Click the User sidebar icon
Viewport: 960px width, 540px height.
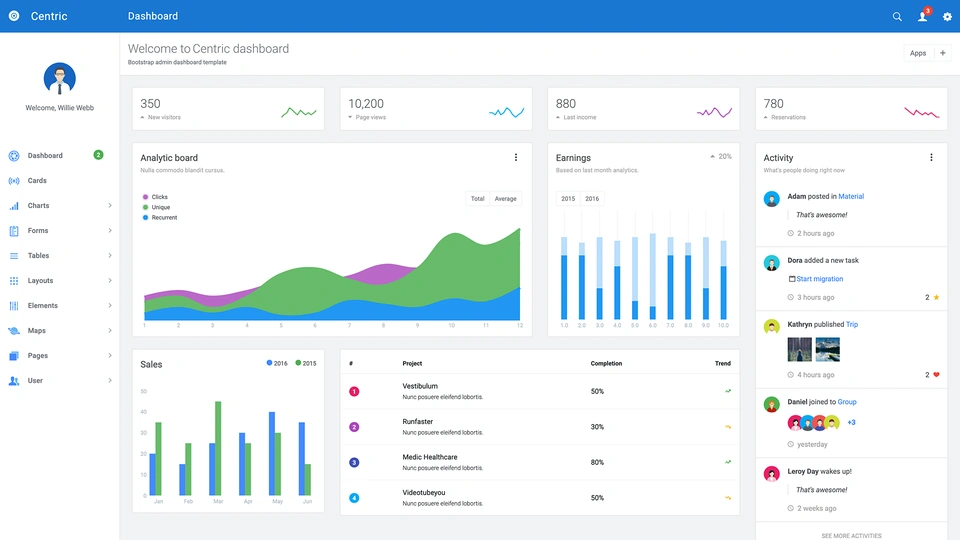[14, 381]
